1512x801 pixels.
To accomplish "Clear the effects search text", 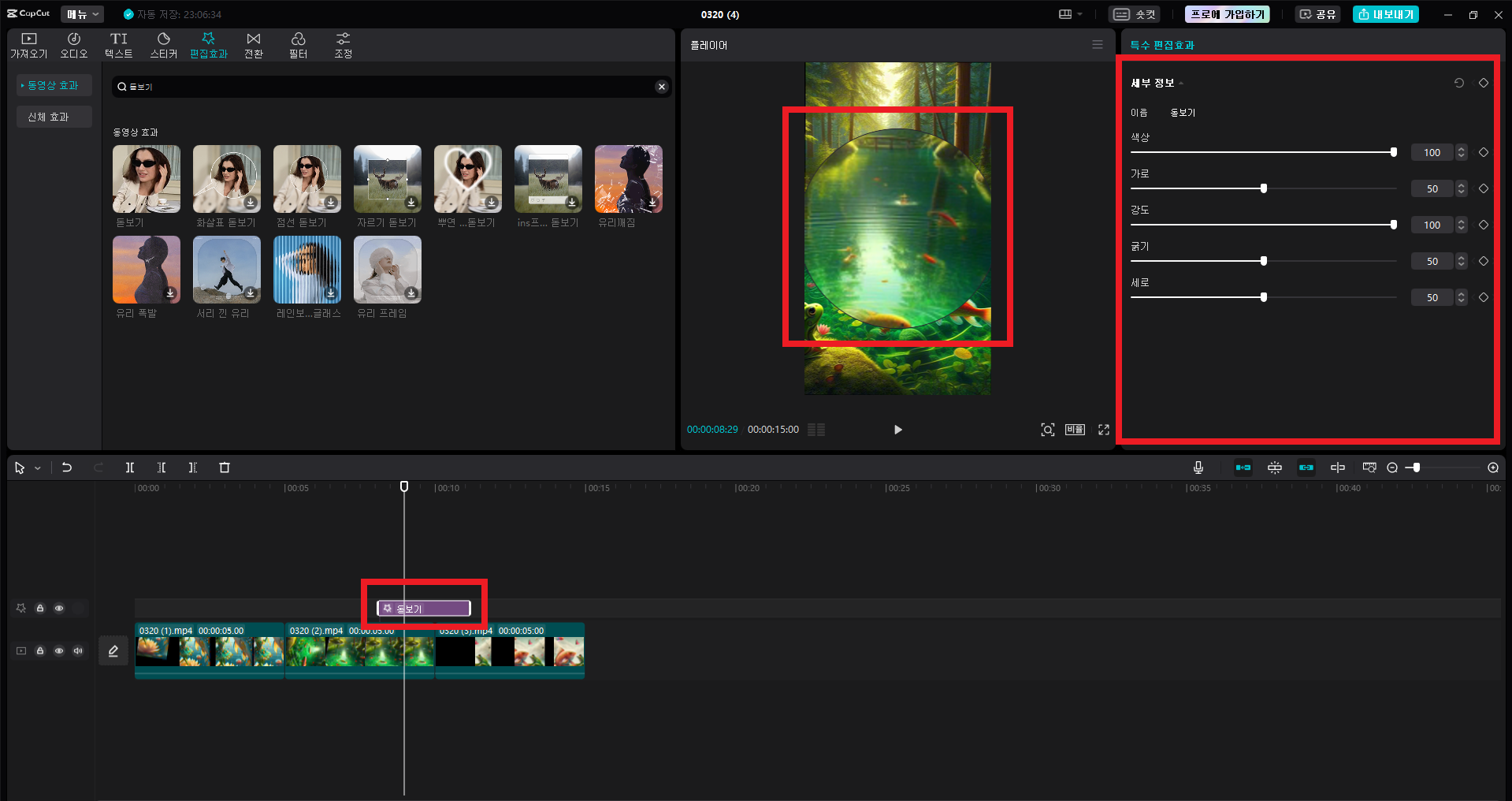I will tap(662, 87).
